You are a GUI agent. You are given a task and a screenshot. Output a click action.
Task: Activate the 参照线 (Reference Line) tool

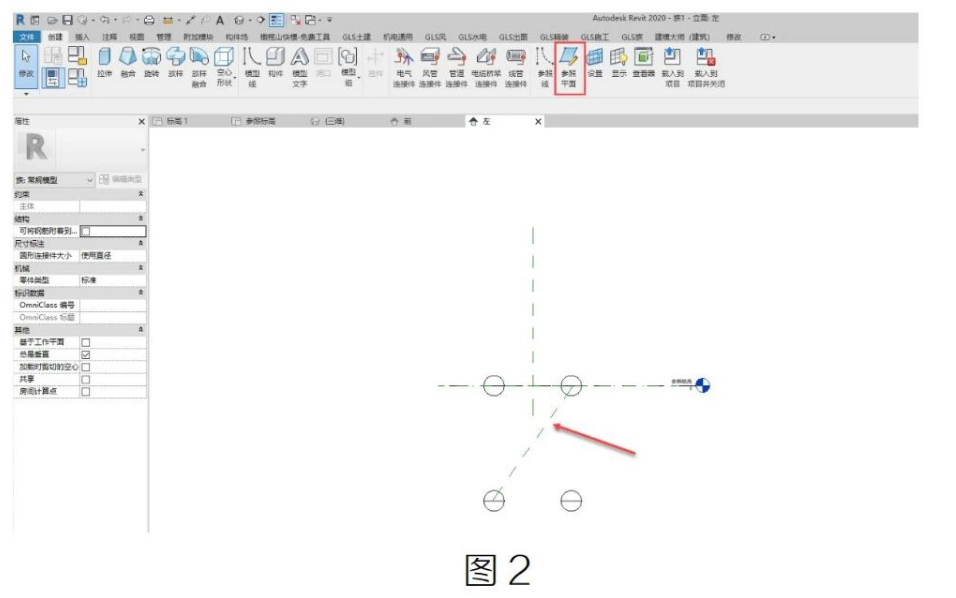click(544, 67)
